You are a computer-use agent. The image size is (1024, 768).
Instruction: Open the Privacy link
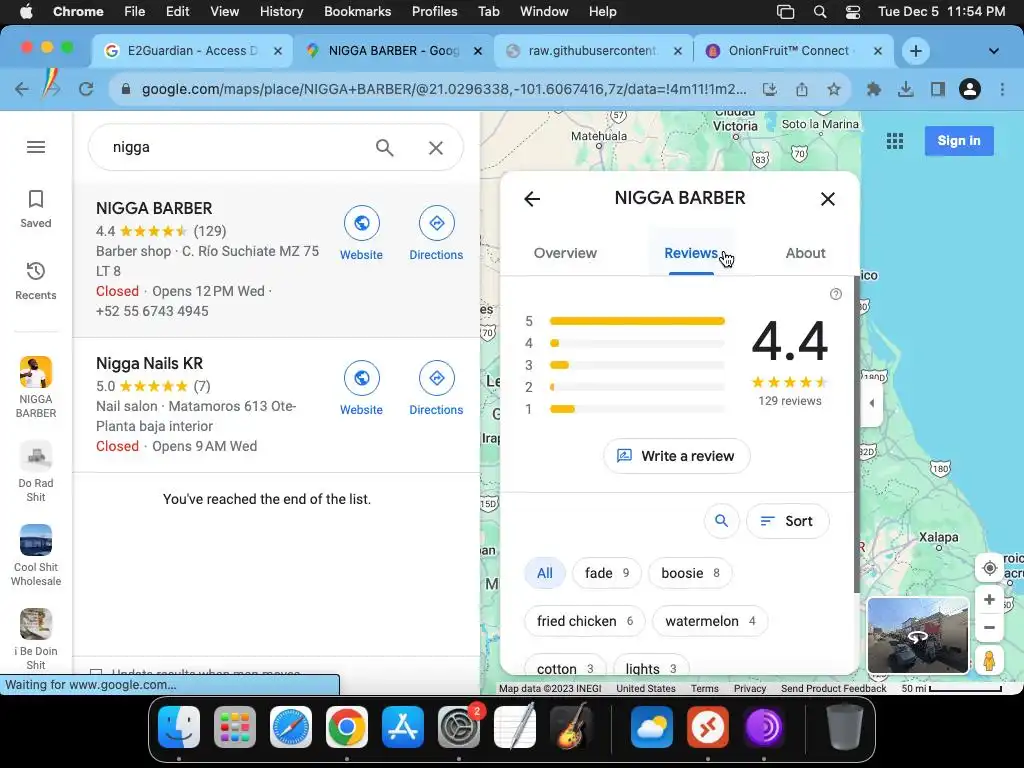[750, 688]
